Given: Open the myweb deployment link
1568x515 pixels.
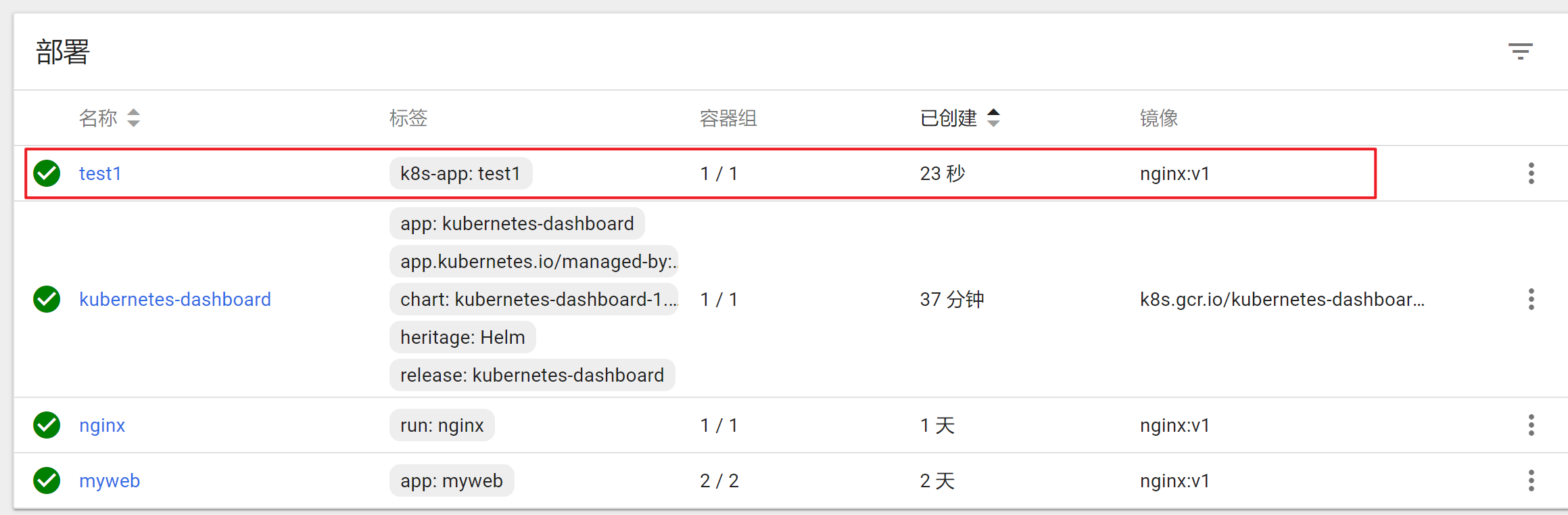Looking at the screenshot, I should coord(110,481).
